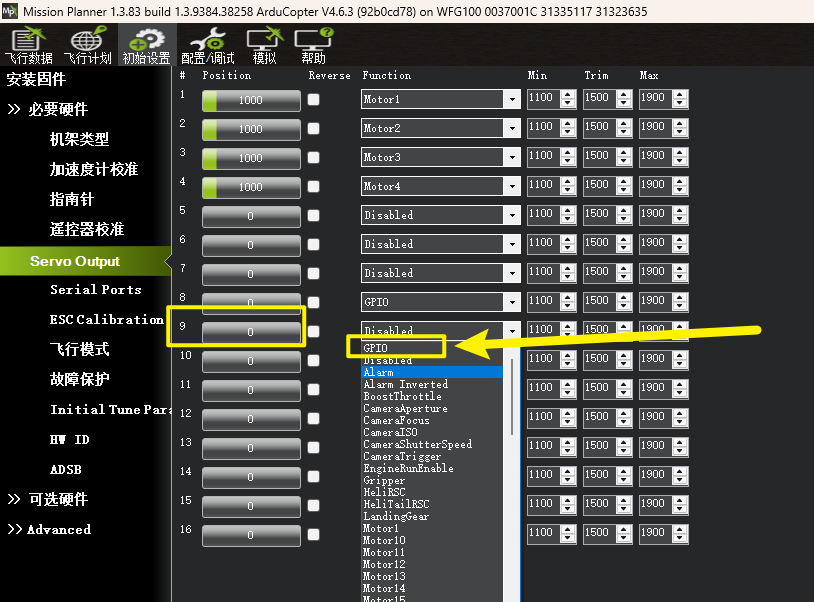Open the 加速度计校准 accelerometer calibration page
Screen dimensions: 814x602
[94, 169]
